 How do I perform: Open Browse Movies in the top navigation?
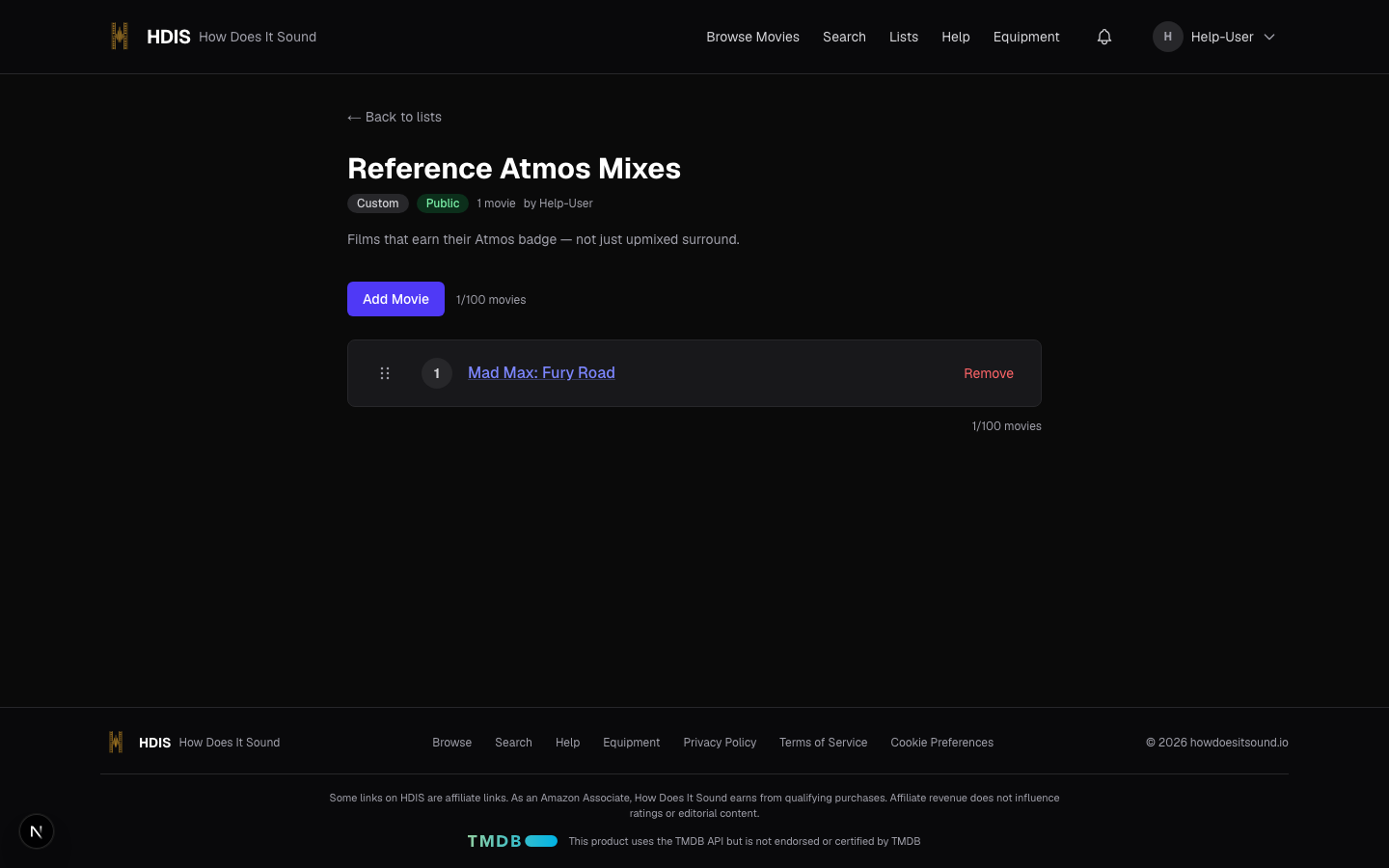(x=752, y=37)
